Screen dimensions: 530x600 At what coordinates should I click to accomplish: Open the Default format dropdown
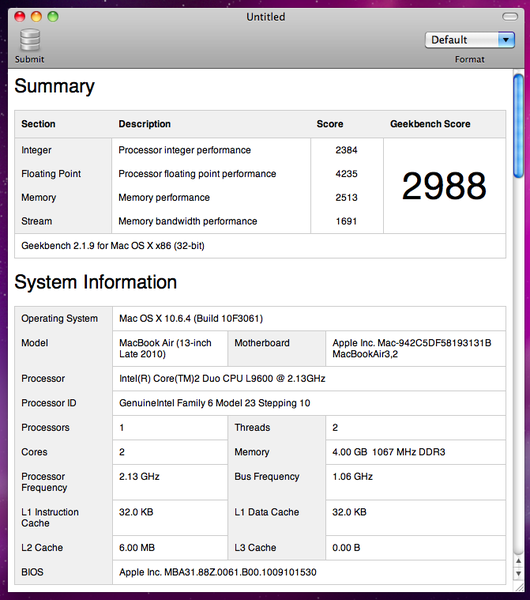point(470,40)
